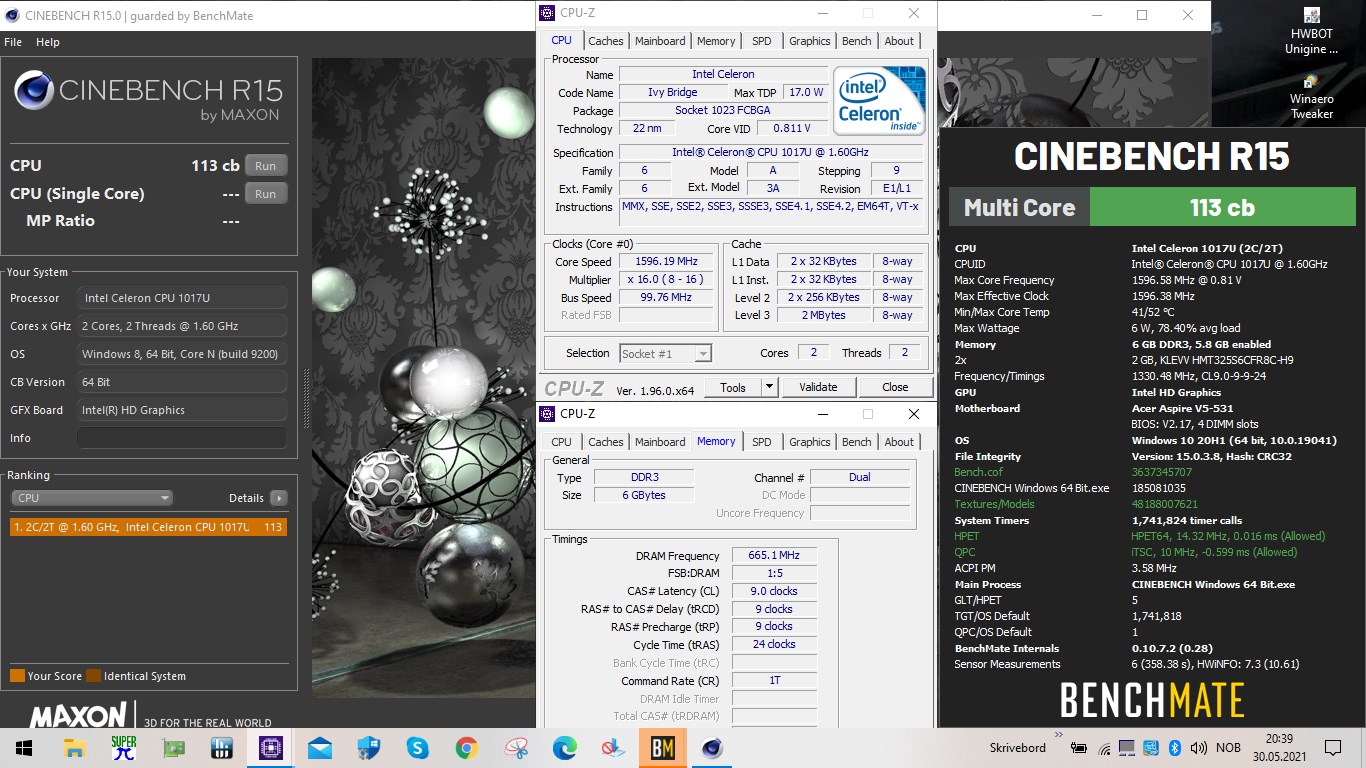Open Memory tab in upper CPU-Z window
This screenshot has width=1366, height=768.
click(716, 41)
